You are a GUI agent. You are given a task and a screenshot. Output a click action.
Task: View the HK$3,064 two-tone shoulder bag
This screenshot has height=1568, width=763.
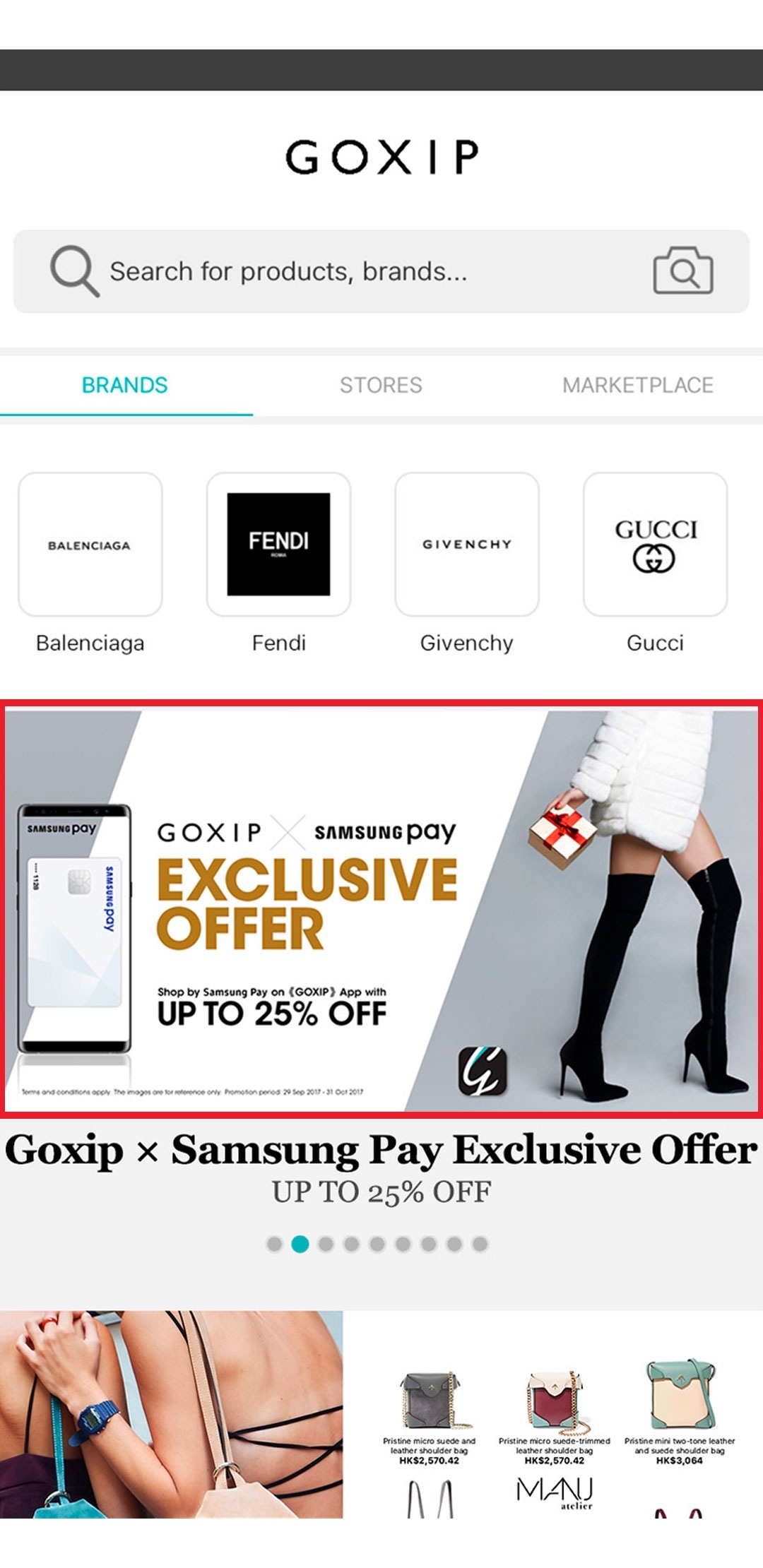tap(680, 1413)
